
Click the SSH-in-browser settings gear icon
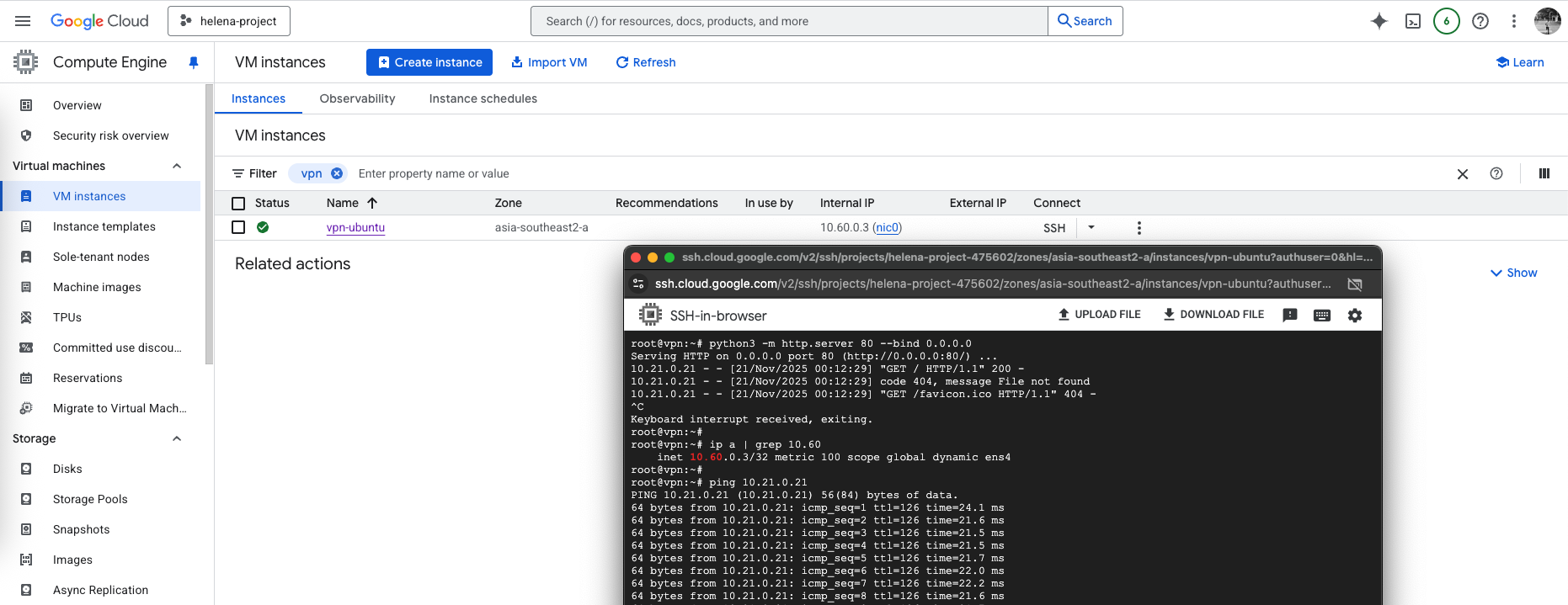(x=1354, y=316)
